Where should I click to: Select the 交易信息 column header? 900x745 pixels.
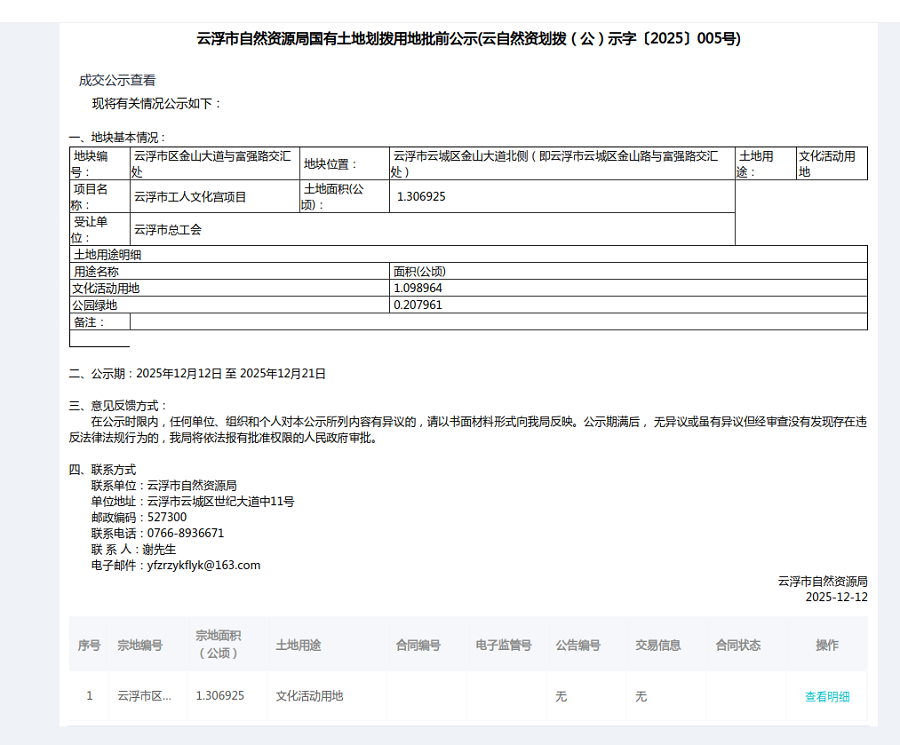[658, 645]
